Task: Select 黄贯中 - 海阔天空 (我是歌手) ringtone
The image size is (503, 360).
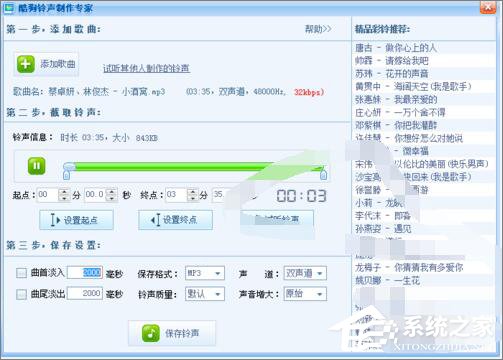Action: [x=413, y=87]
